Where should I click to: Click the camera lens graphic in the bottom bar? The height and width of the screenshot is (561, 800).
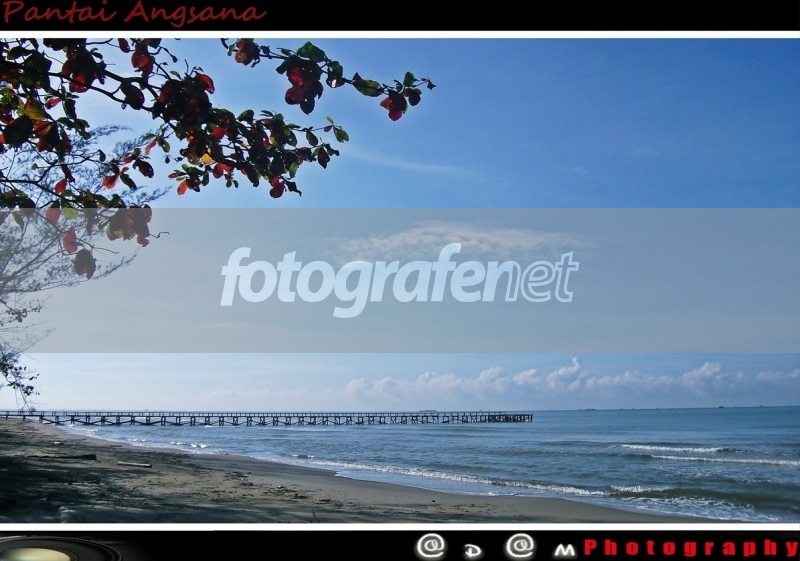coord(61,548)
